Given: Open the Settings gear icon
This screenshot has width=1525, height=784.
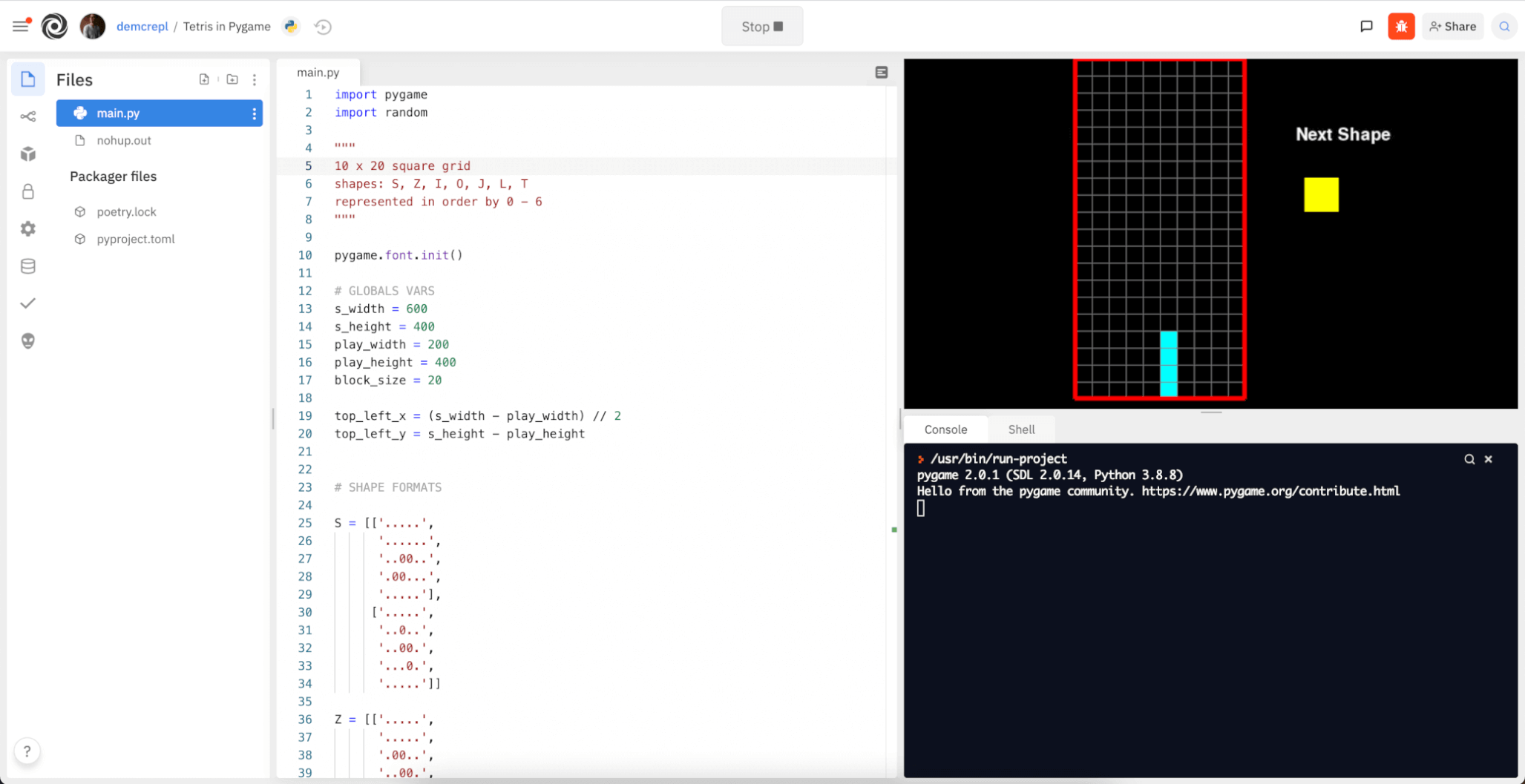Looking at the screenshot, I should [x=28, y=228].
